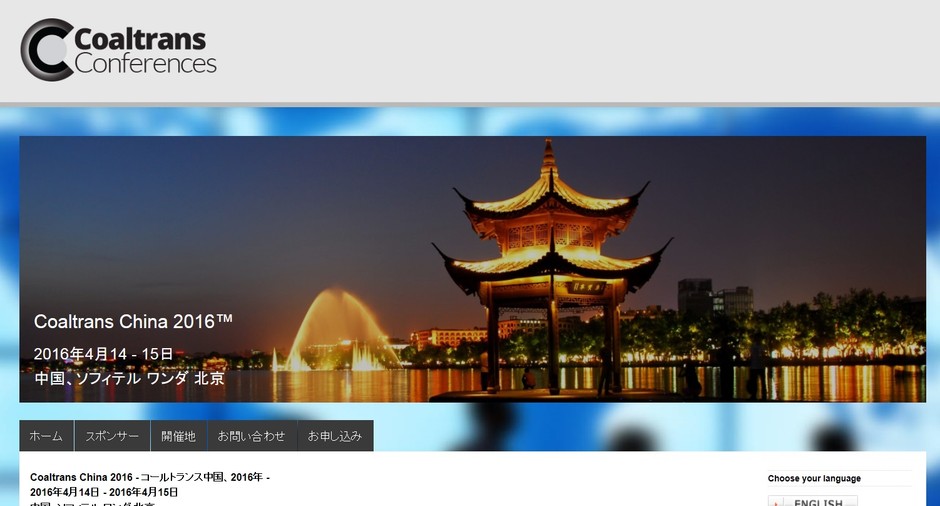Click banner location 中国、ソフィテル ワンダ 北京

(x=129, y=378)
